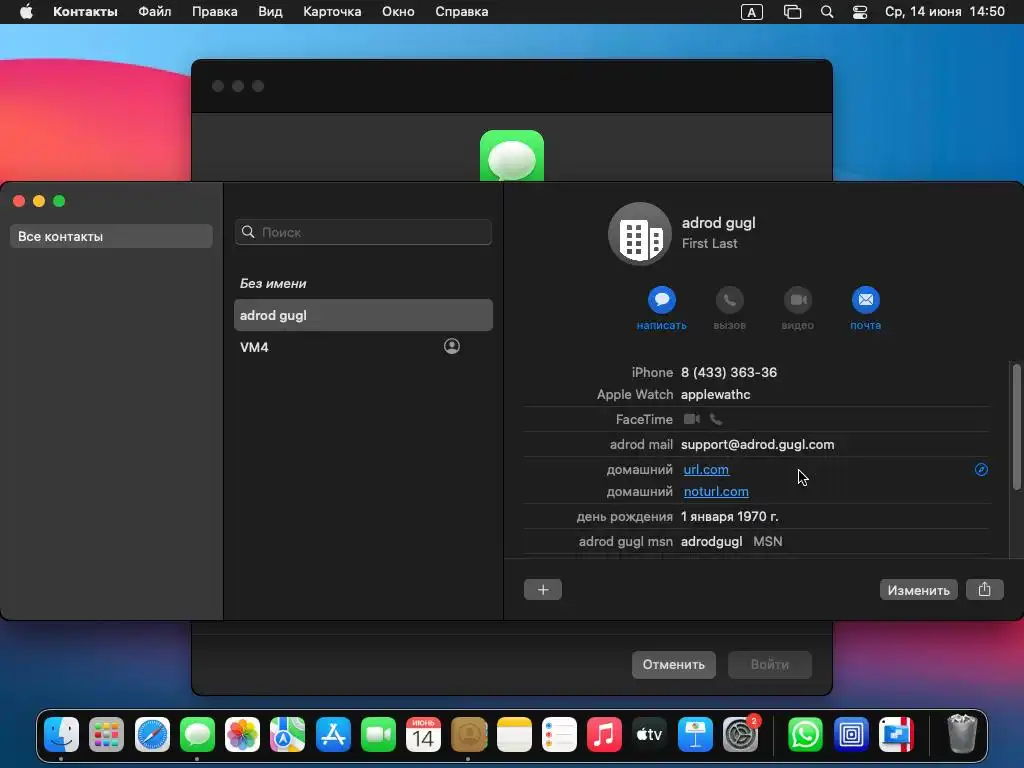Open Control Center in the menu bar

(860, 12)
